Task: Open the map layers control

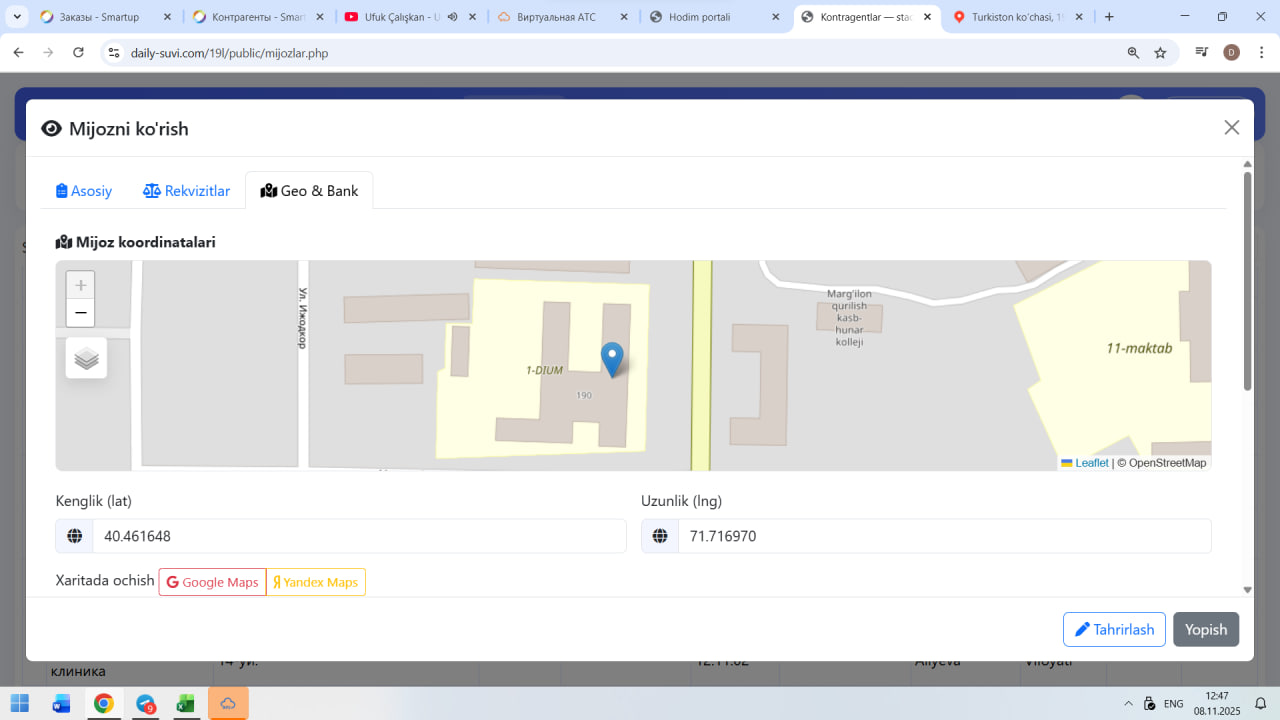Action: (x=86, y=358)
